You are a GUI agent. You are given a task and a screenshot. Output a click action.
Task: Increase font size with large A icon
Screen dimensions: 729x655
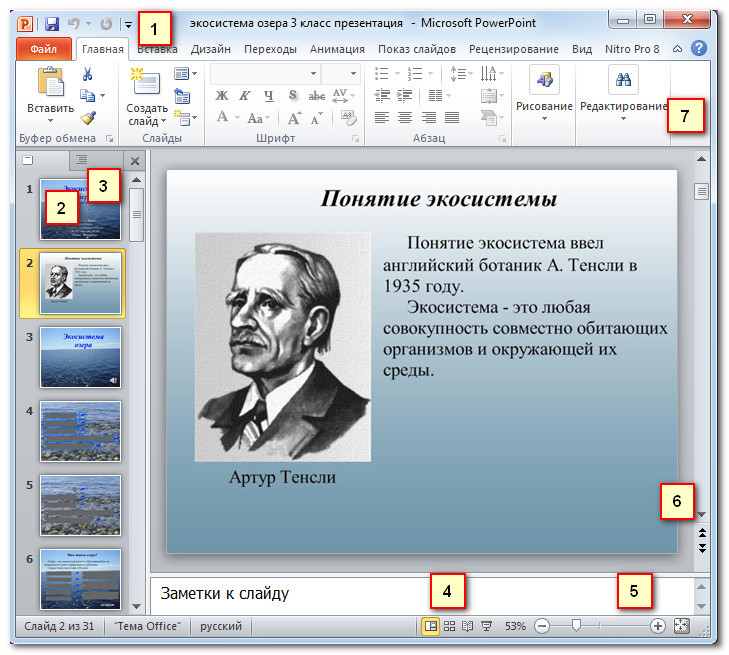[x=294, y=119]
